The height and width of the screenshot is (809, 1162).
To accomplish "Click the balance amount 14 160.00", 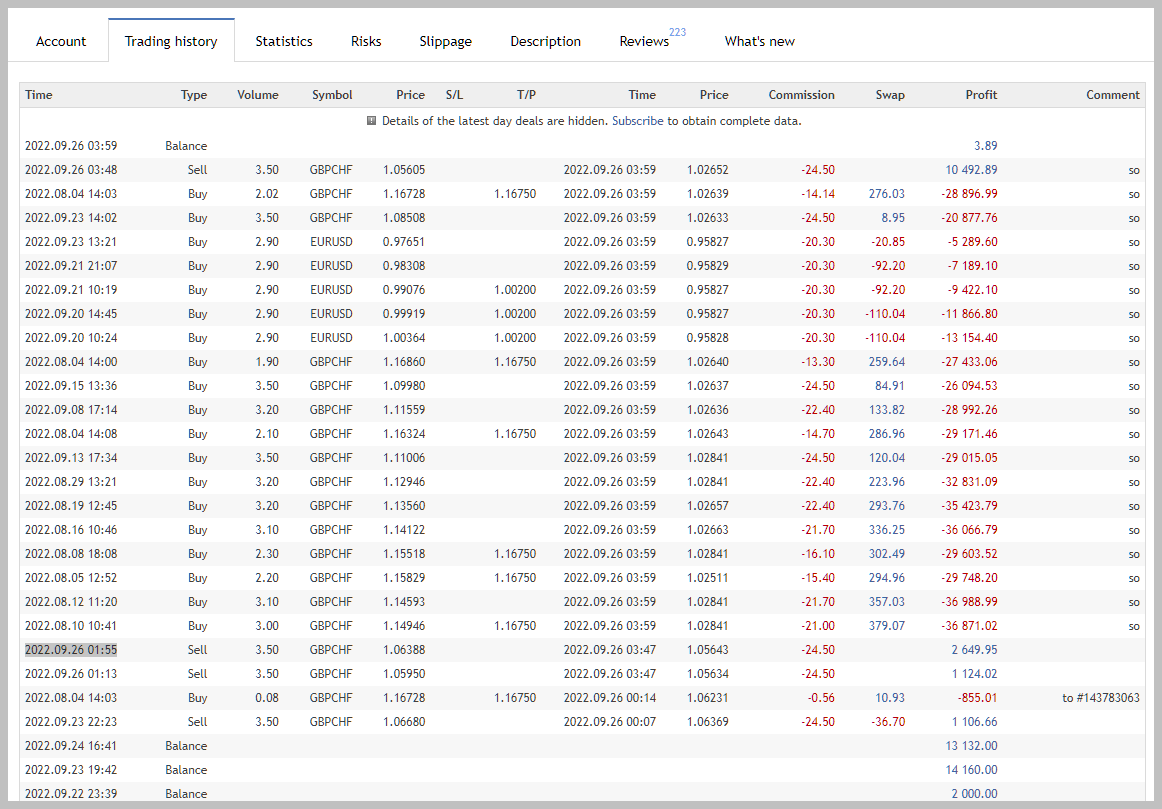I will (x=971, y=770).
